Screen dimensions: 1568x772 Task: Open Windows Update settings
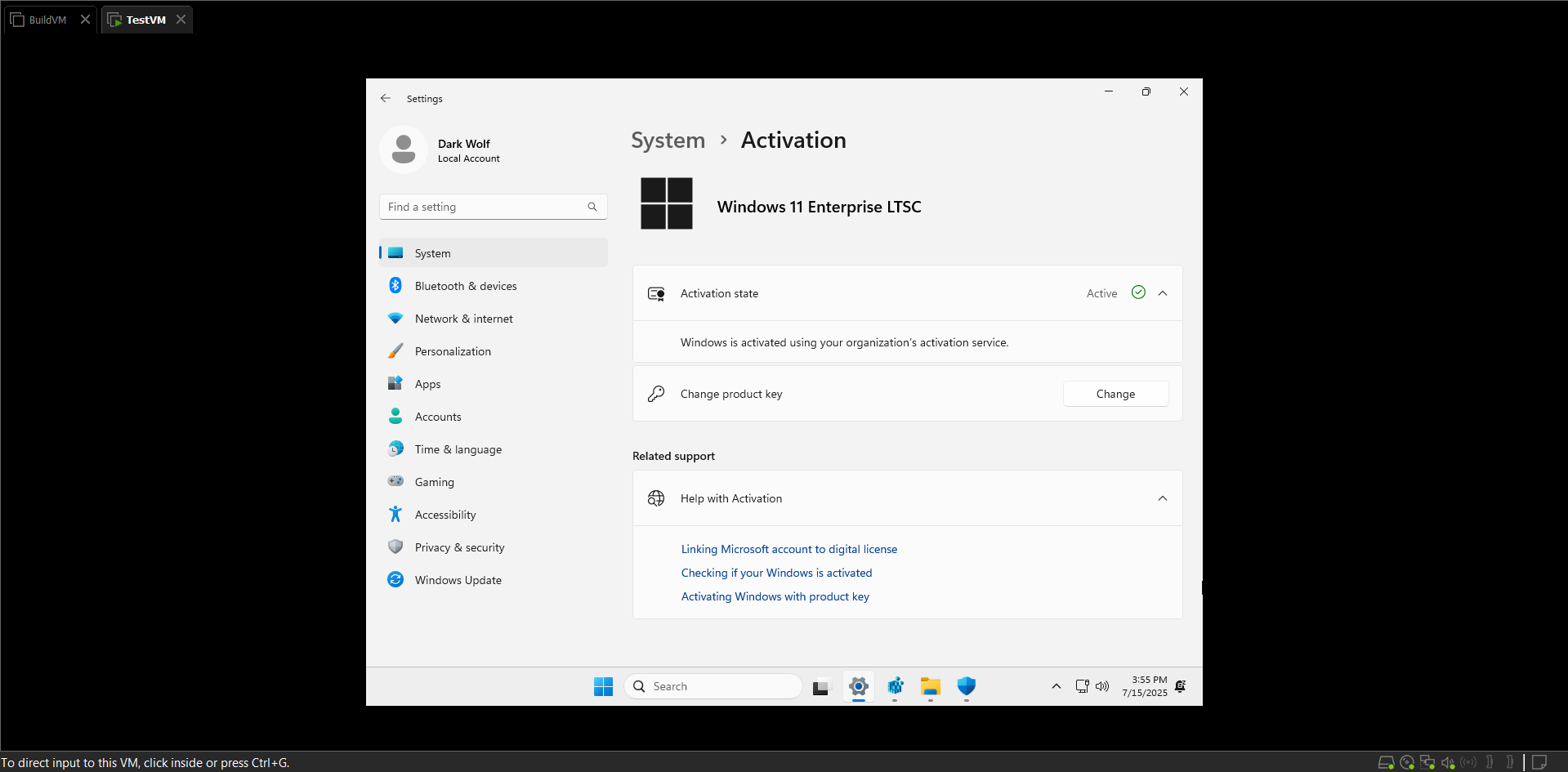[494, 580]
